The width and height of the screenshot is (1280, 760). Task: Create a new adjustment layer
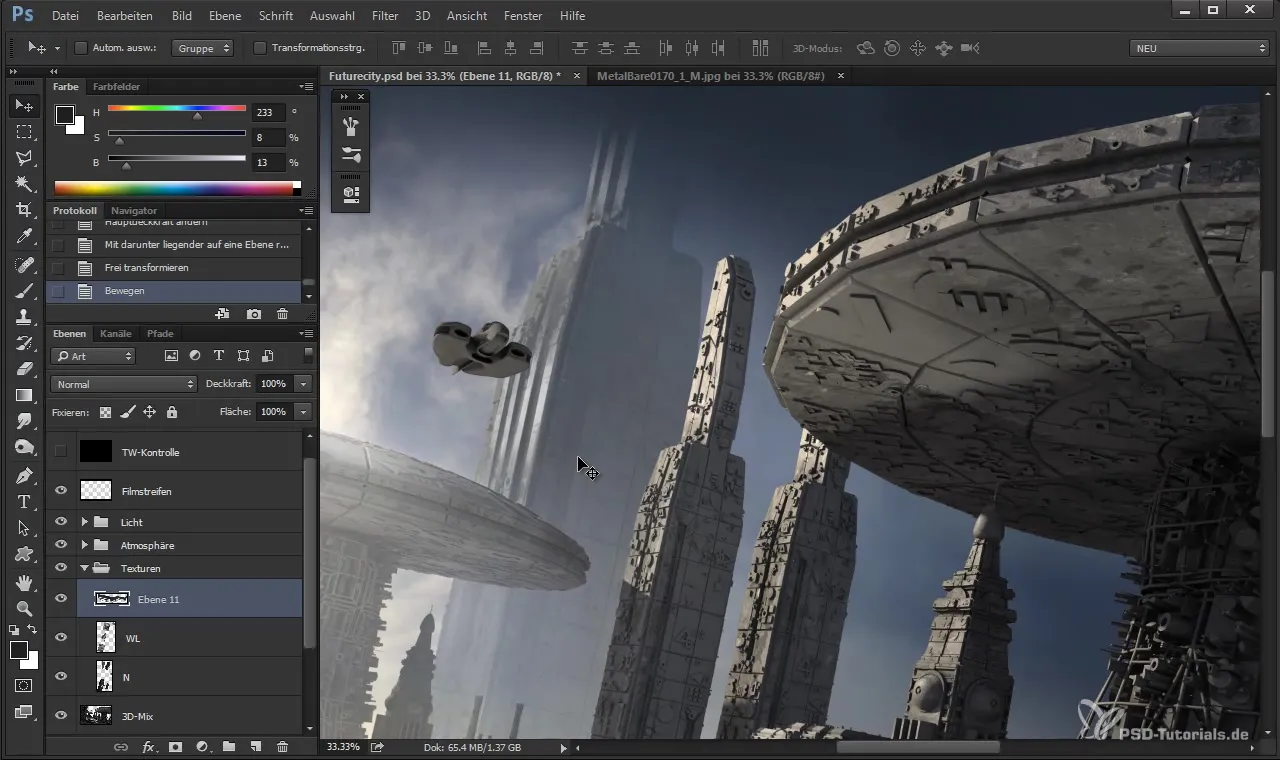tap(202, 747)
